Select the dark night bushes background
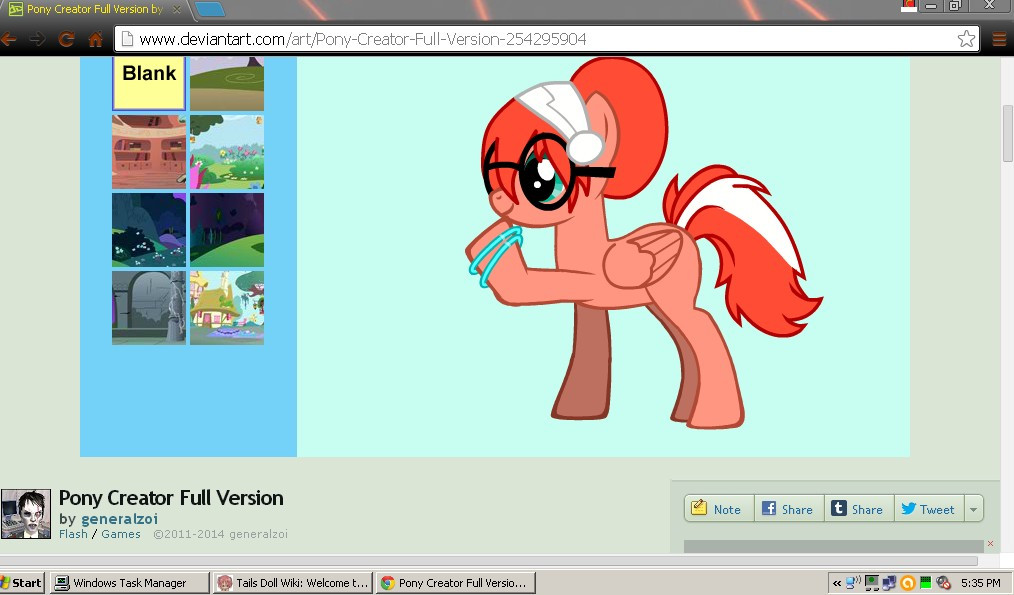The width and height of the screenshot is (1014, 595). 149,230
